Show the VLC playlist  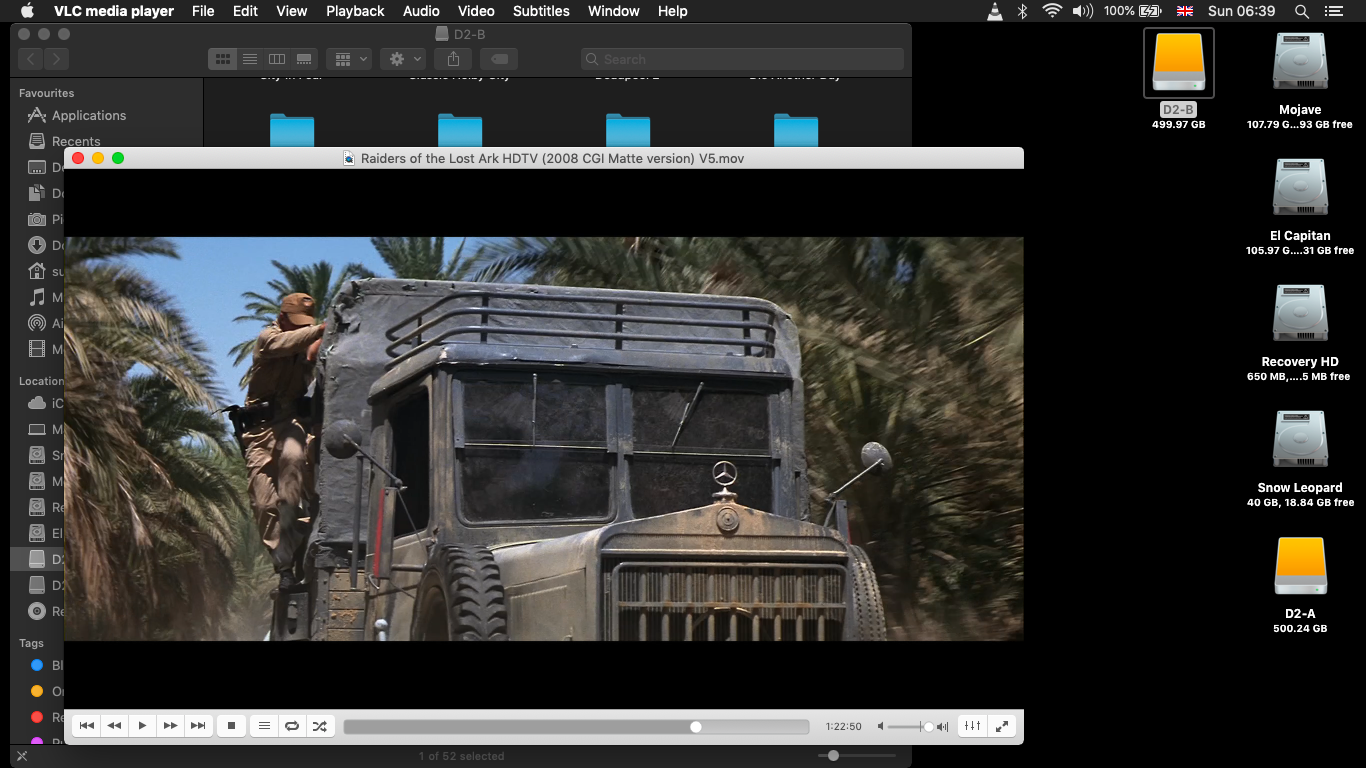[x=264, y=726]
